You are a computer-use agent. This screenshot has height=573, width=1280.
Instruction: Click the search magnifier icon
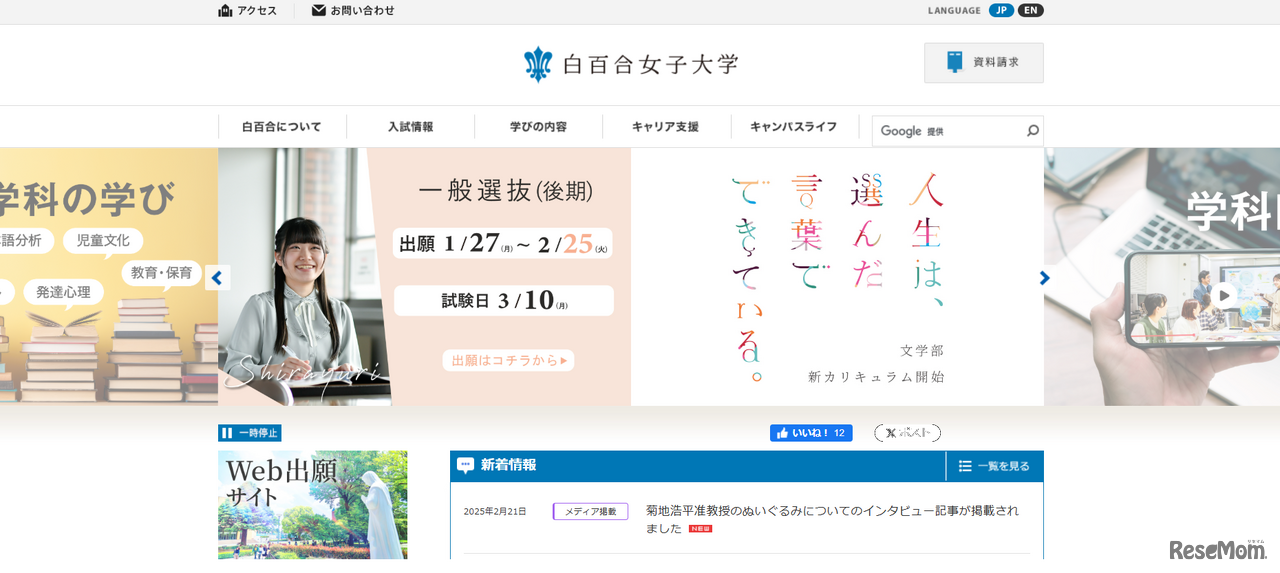tap(1032, 131)
